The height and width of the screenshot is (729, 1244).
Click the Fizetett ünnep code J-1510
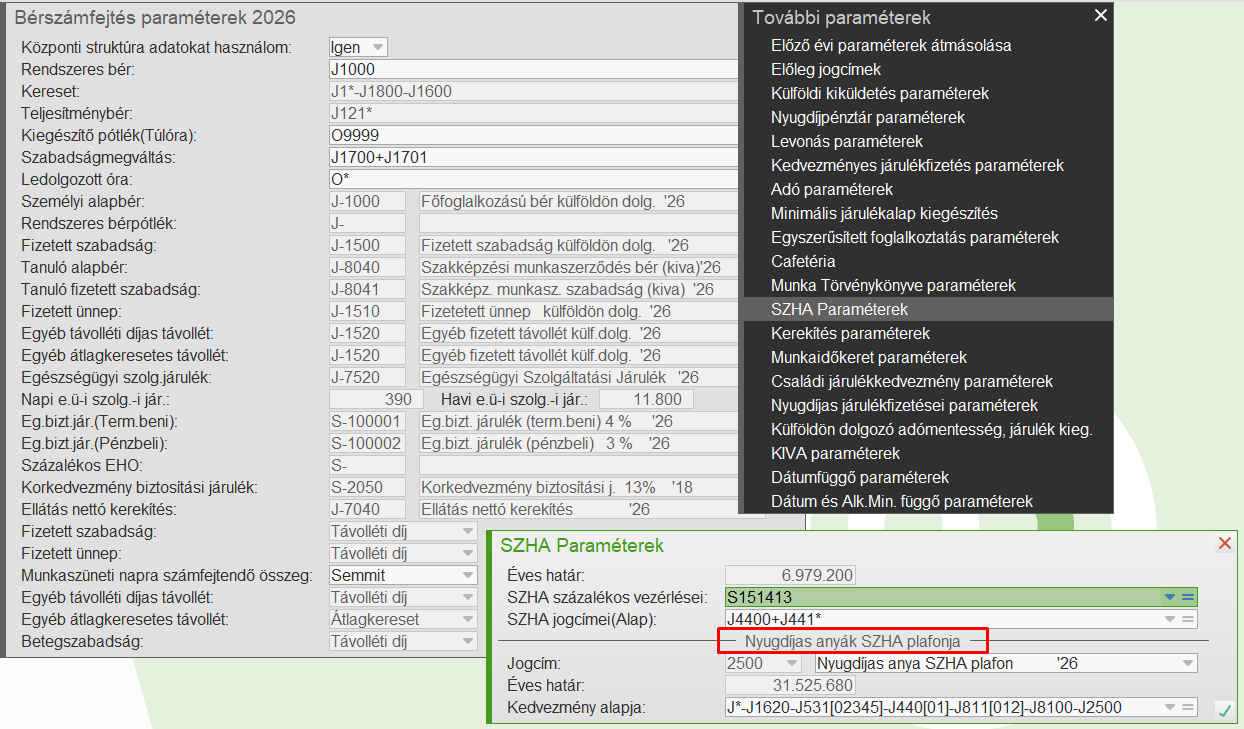tap(366, 312)
